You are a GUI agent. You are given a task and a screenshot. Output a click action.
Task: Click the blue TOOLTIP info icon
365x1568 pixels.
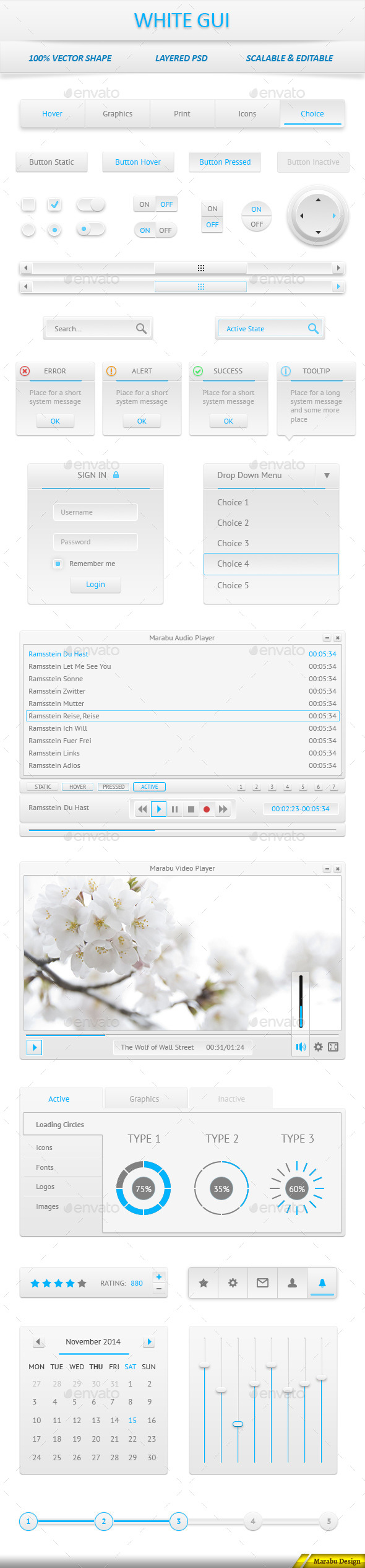(286, 371)
